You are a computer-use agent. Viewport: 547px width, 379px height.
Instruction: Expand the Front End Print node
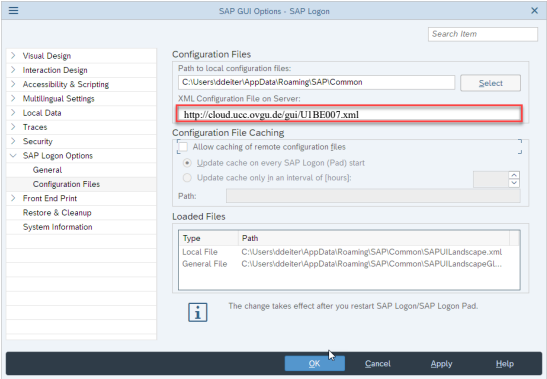(x=13, y=198)
